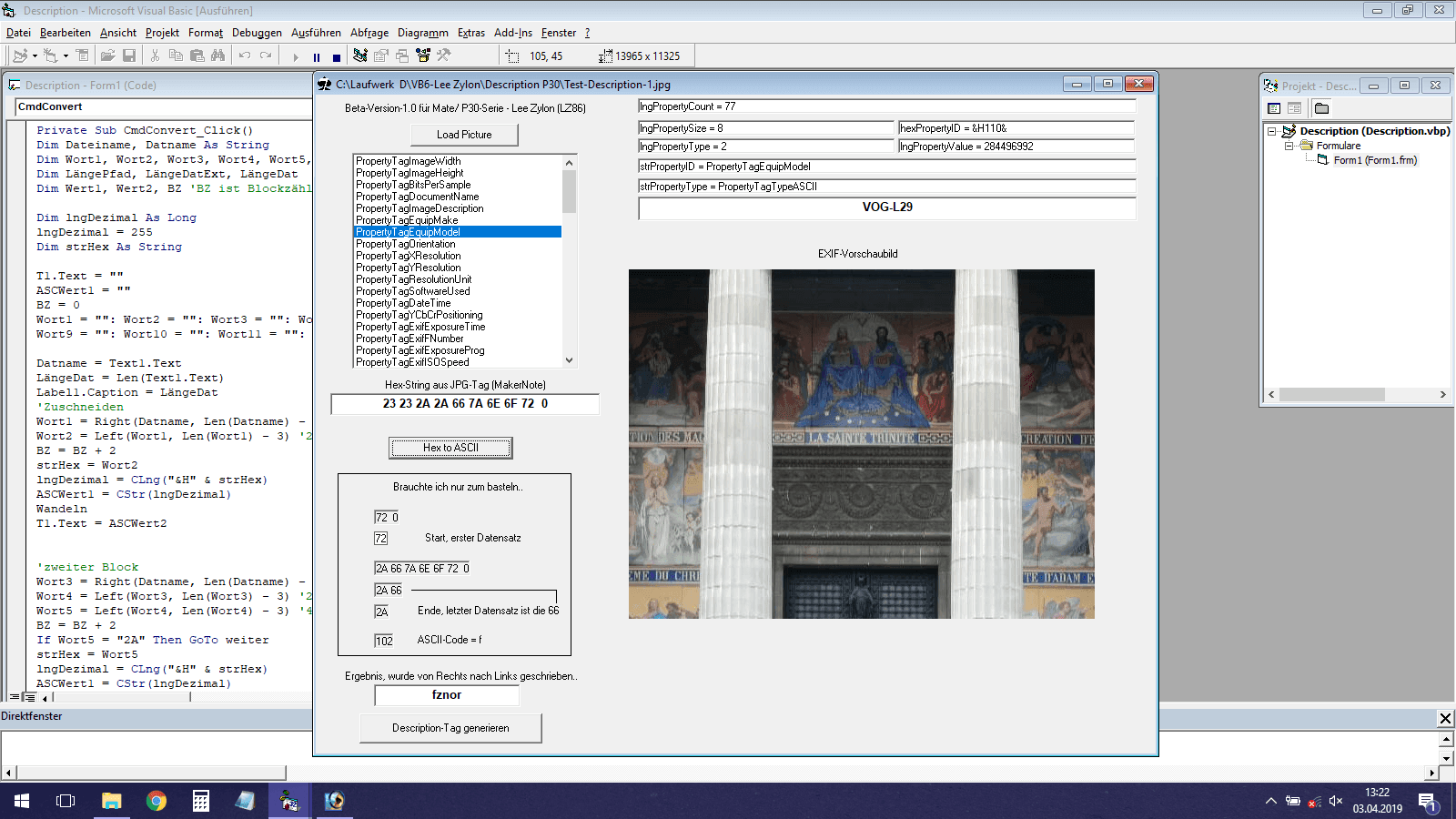The height and width of the screenshot is (819, 1456).
Task: Open the CmdConvert object combo box
Action: (x=164, y=106)
